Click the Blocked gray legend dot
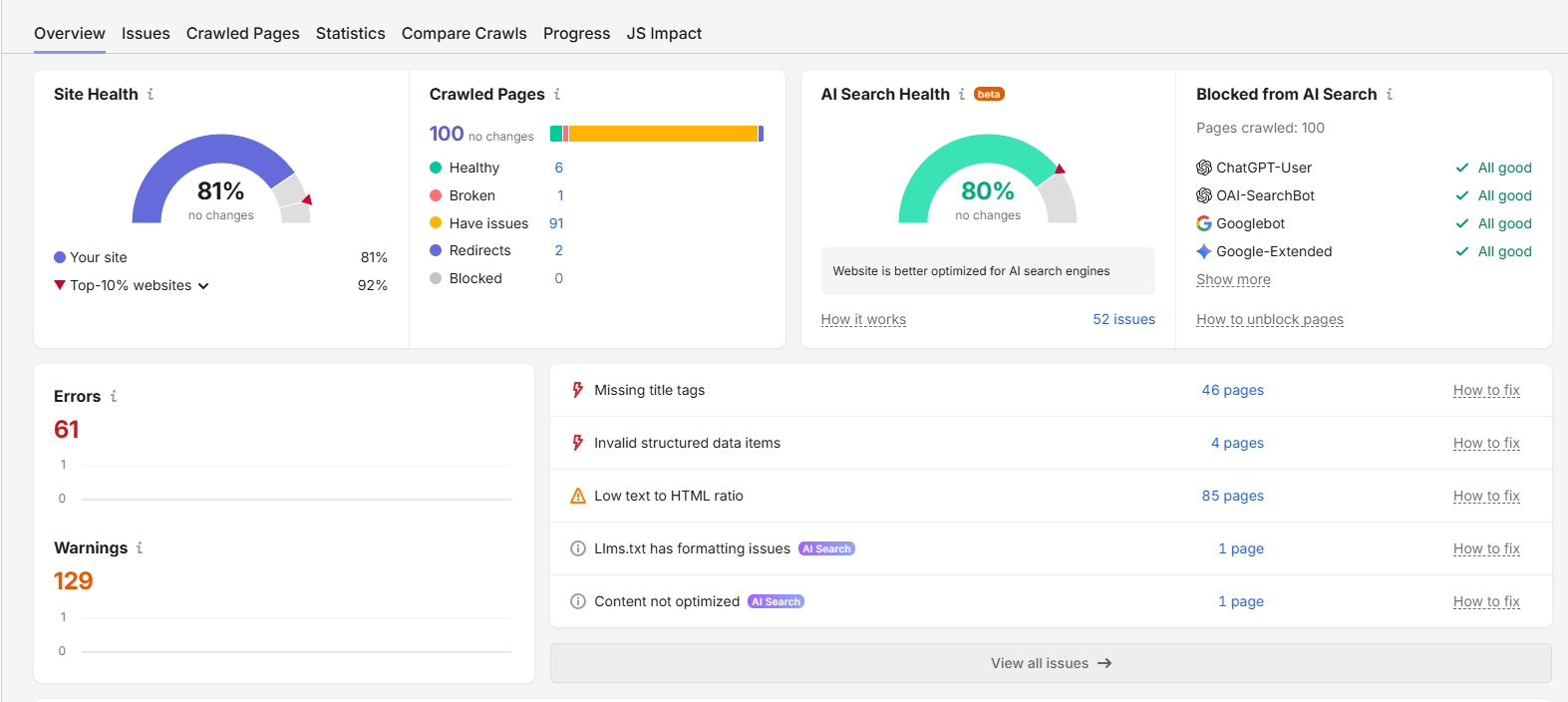 coord(436,278)
